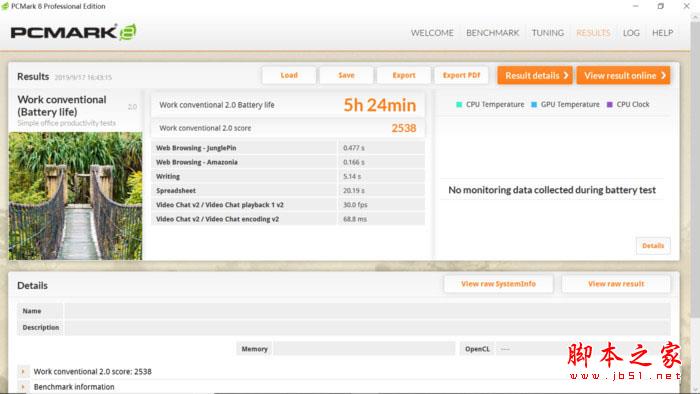The image size is (700, 394).
Task: Click the Name input field
Action: click(x=367, y=311)
